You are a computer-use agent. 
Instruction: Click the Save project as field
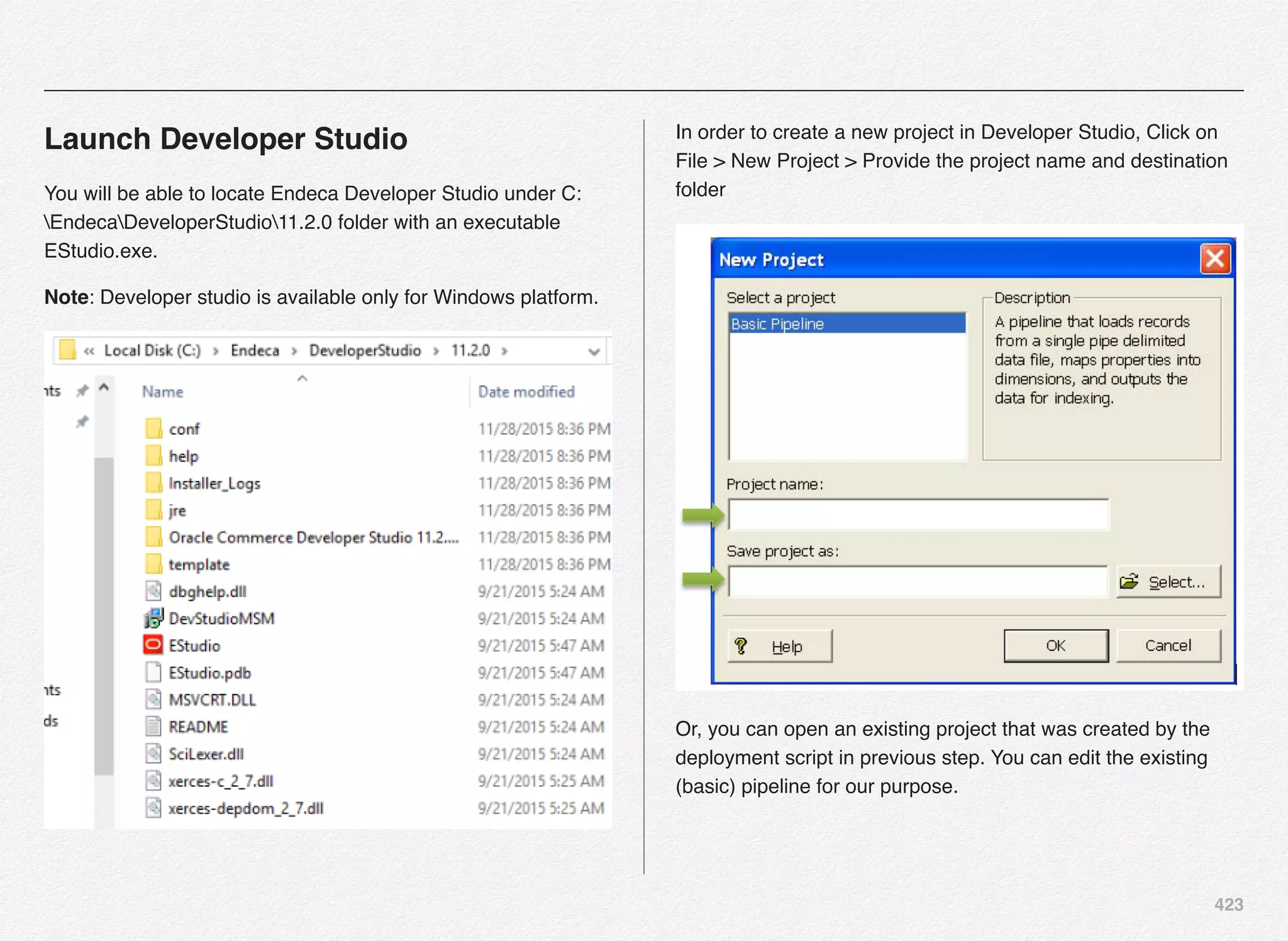click(x=918, y=581)
